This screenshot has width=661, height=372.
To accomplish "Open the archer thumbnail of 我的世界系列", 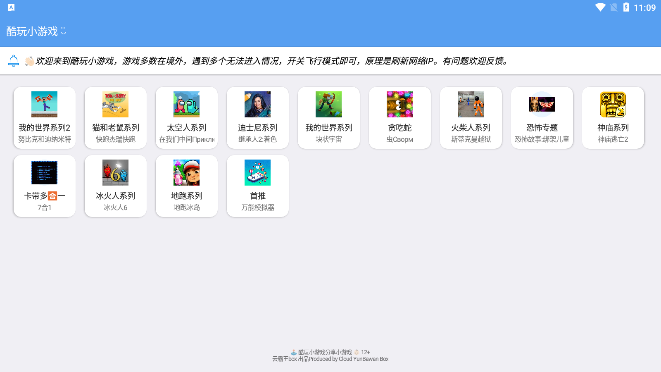I will point(329,104).
